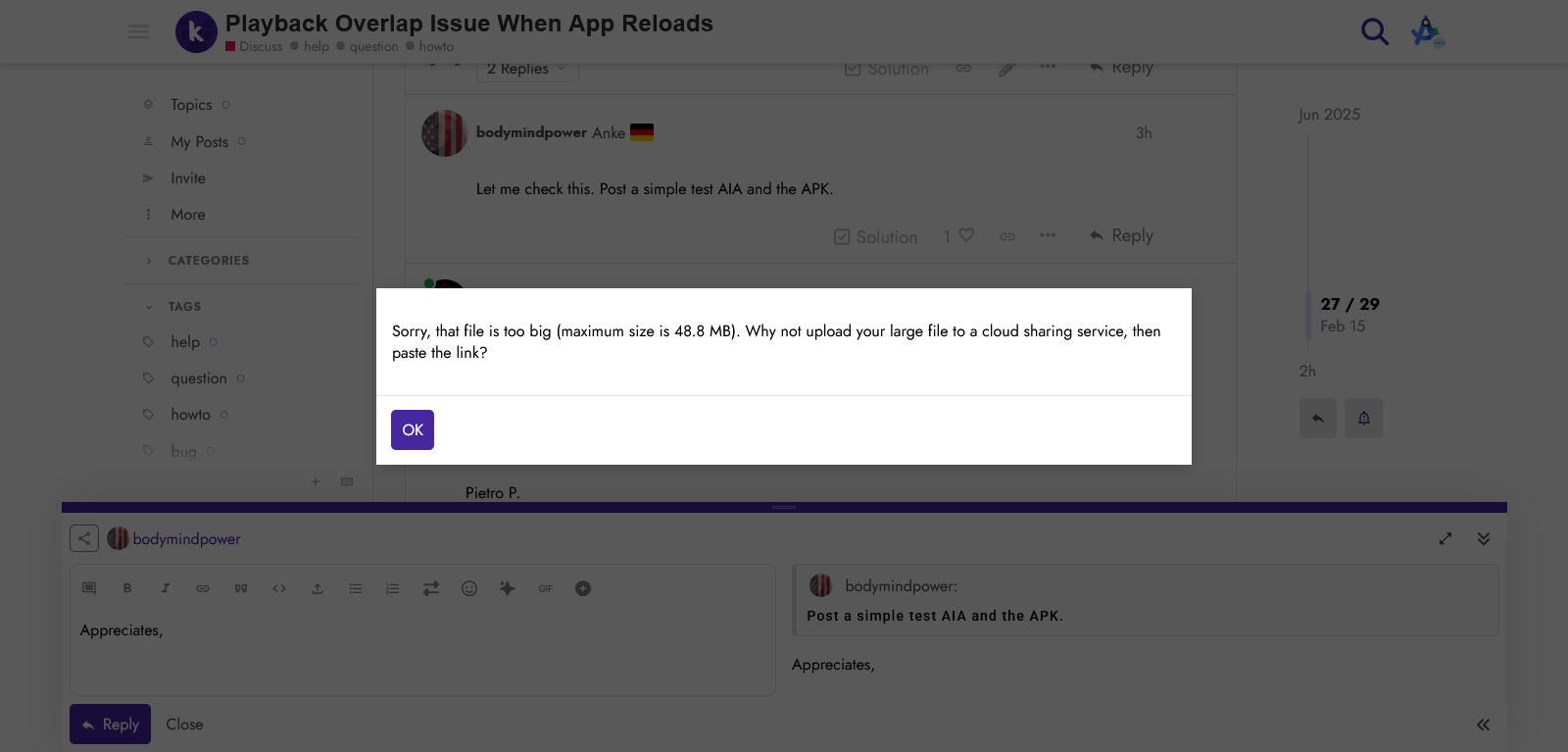Click the italic formatting icon in composer

tap(165, 588)
